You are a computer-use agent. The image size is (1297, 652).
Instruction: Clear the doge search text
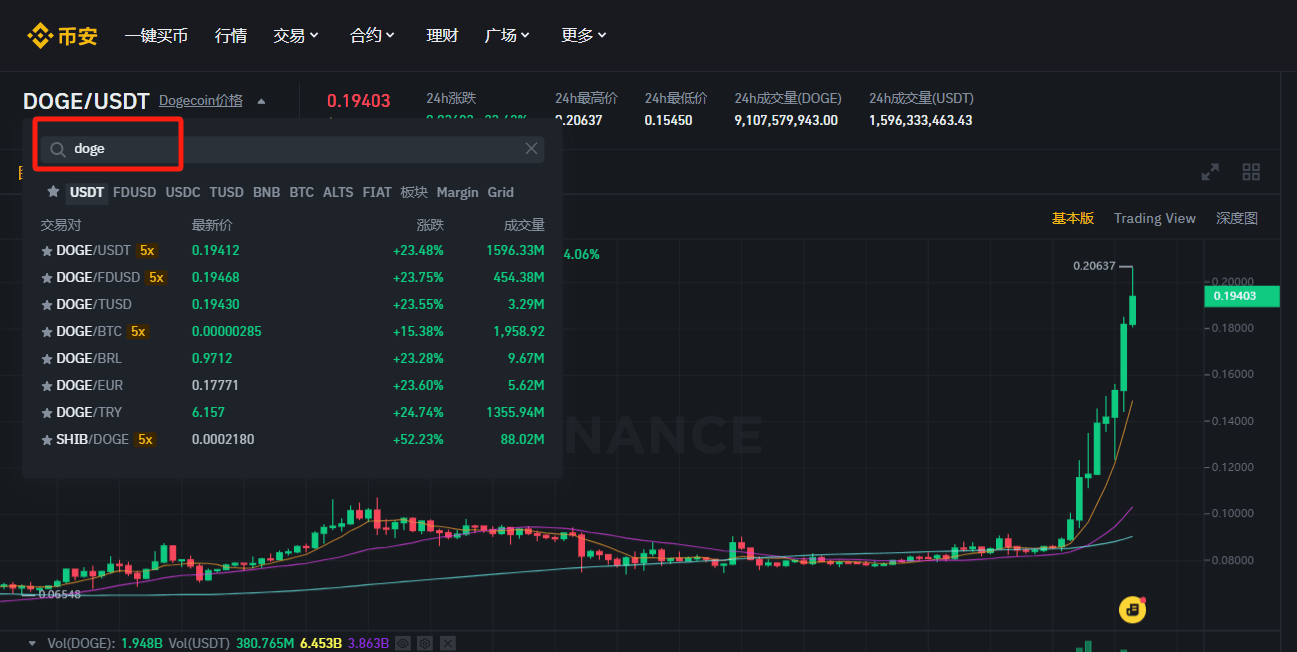coord(531,149)
